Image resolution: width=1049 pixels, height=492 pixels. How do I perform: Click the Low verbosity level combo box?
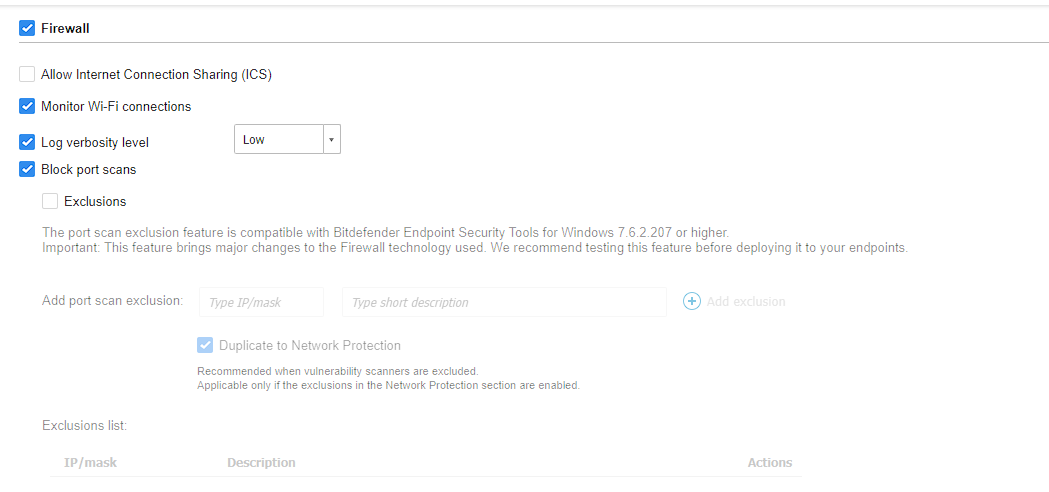(x=279, y=139)
